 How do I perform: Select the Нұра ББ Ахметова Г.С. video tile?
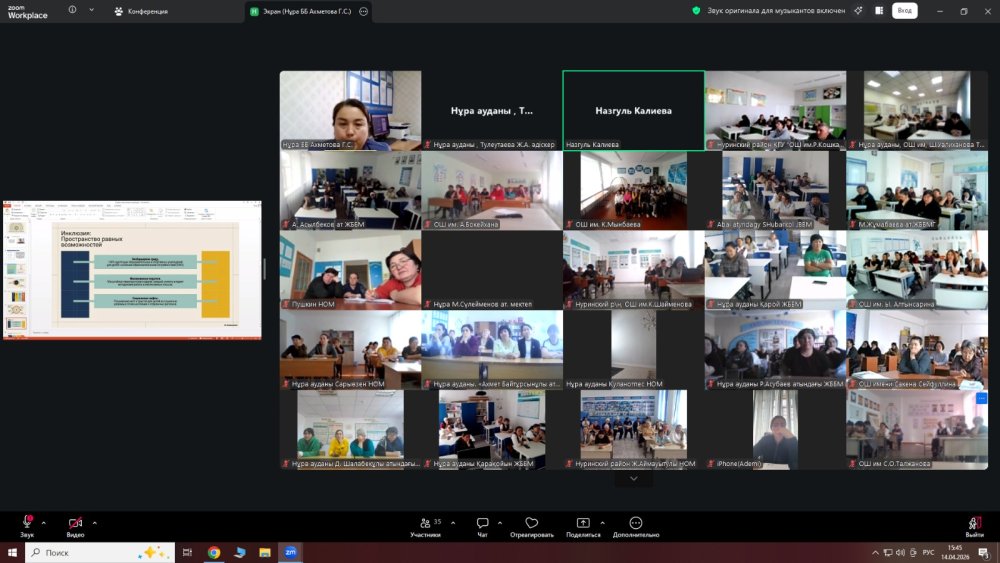click(350, 110)
